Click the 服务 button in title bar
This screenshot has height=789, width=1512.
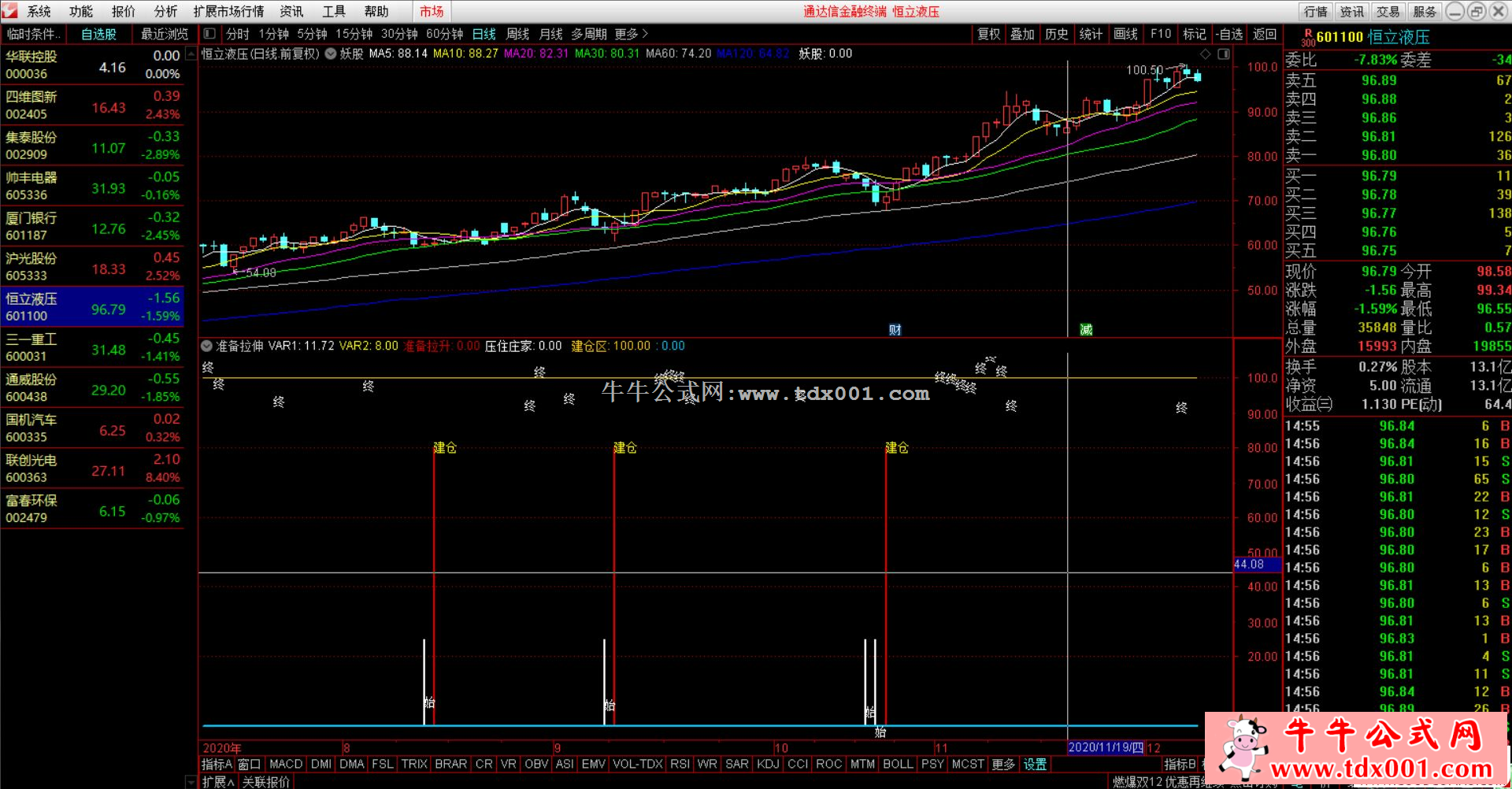pos(1425,11)
